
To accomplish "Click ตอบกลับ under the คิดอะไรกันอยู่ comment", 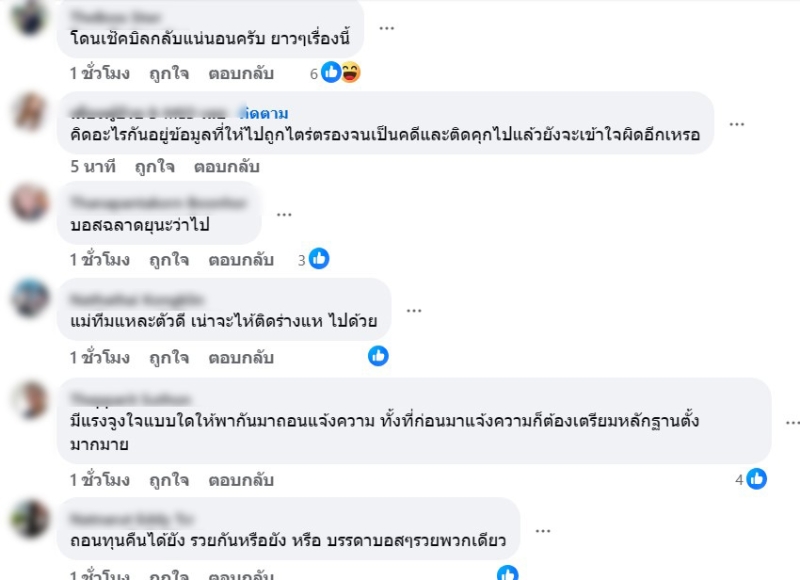I will 227,167.
